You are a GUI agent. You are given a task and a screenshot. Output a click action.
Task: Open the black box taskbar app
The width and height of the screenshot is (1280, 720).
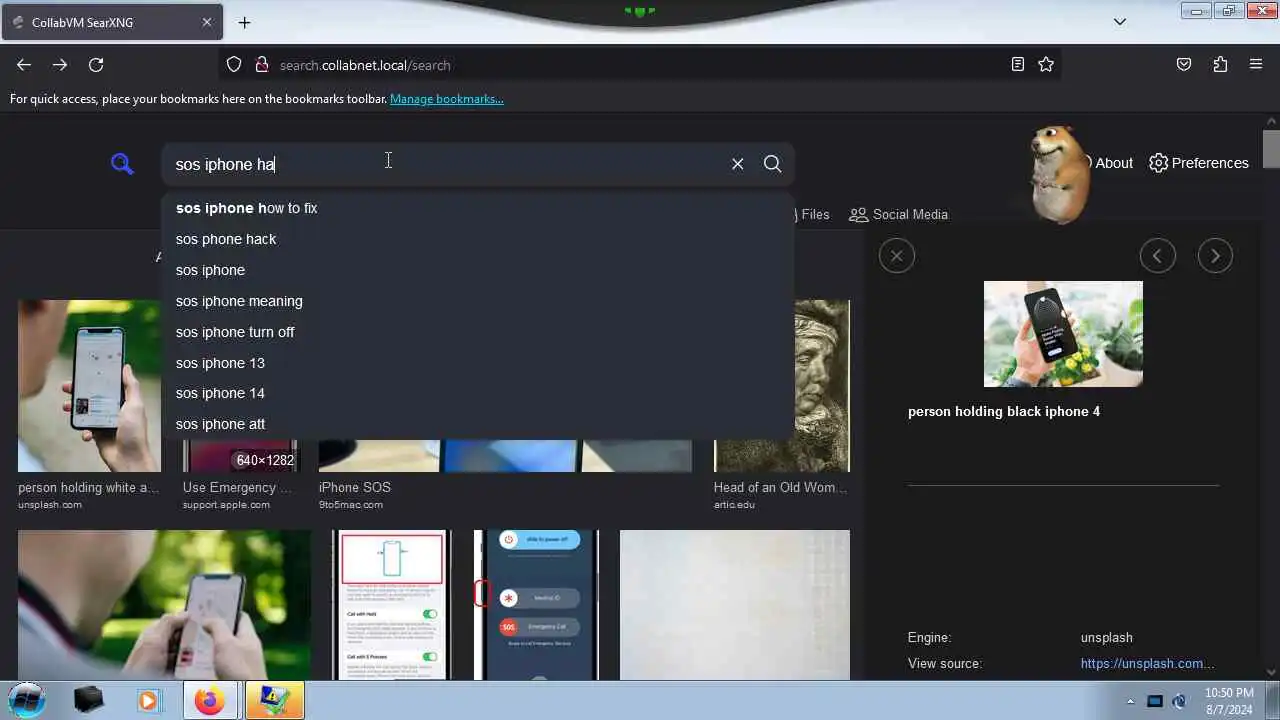click(x=88, y=701)
